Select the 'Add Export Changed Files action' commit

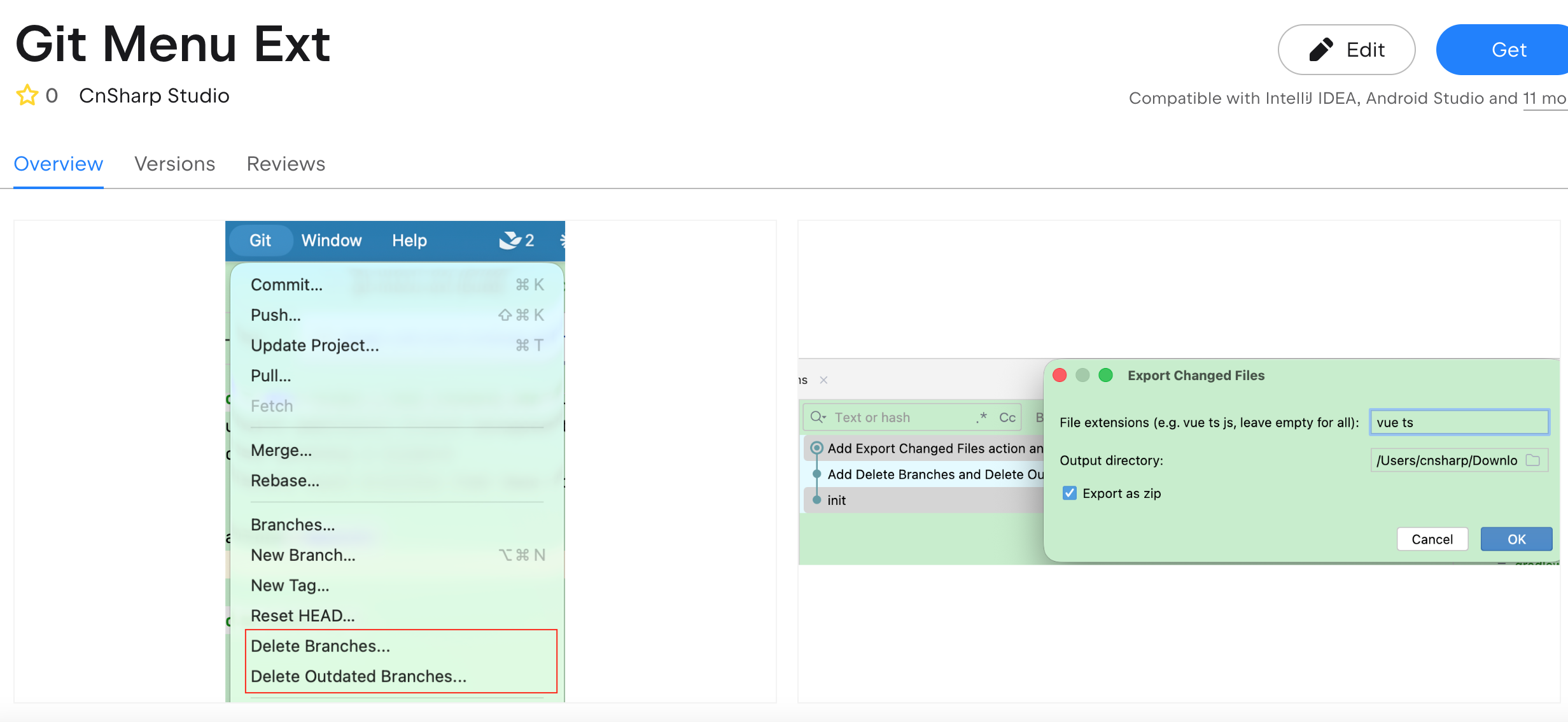(x=924, y=448)
